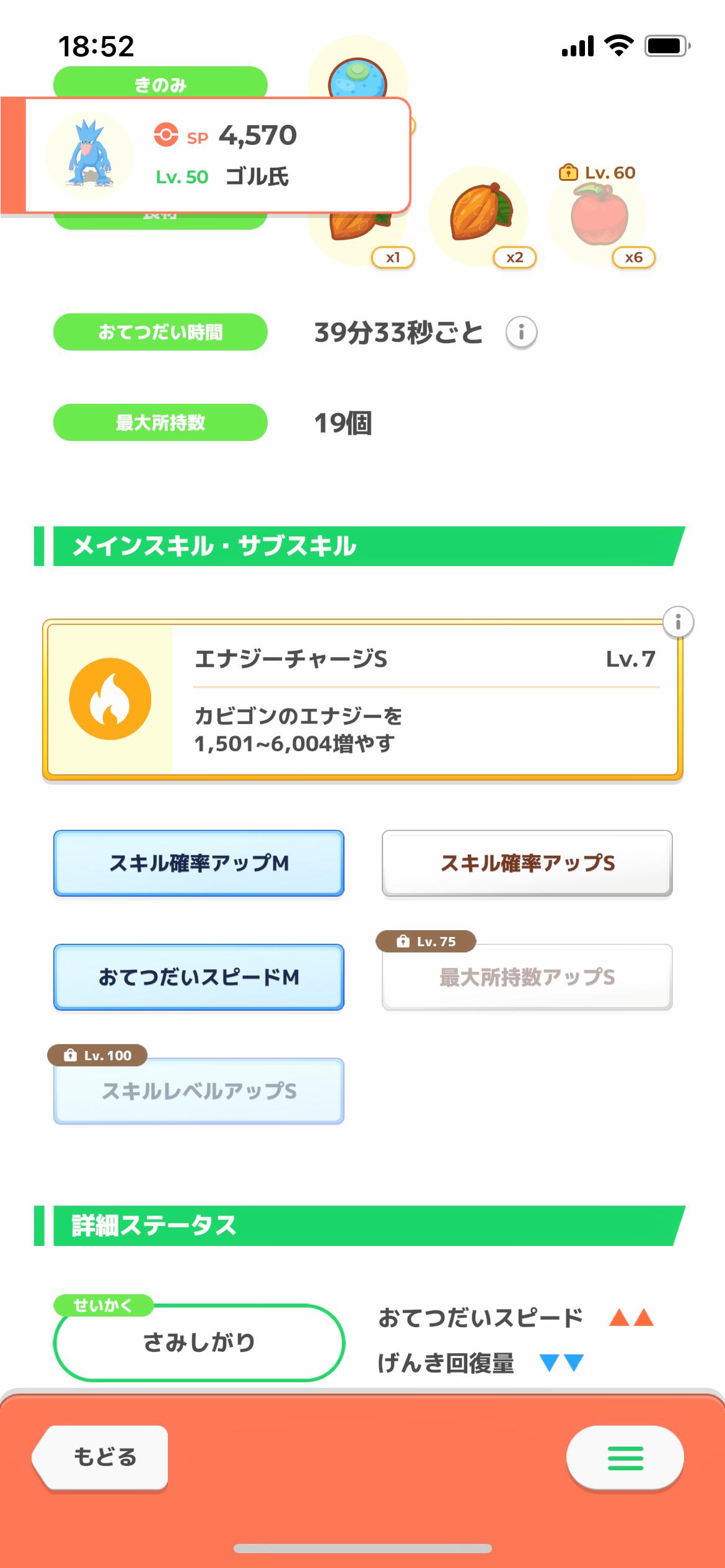Image resolution: width=725 pixels, height=1568 pixels.
Task: Tap the Poké Ball SP icon
Action: point(166,135)
